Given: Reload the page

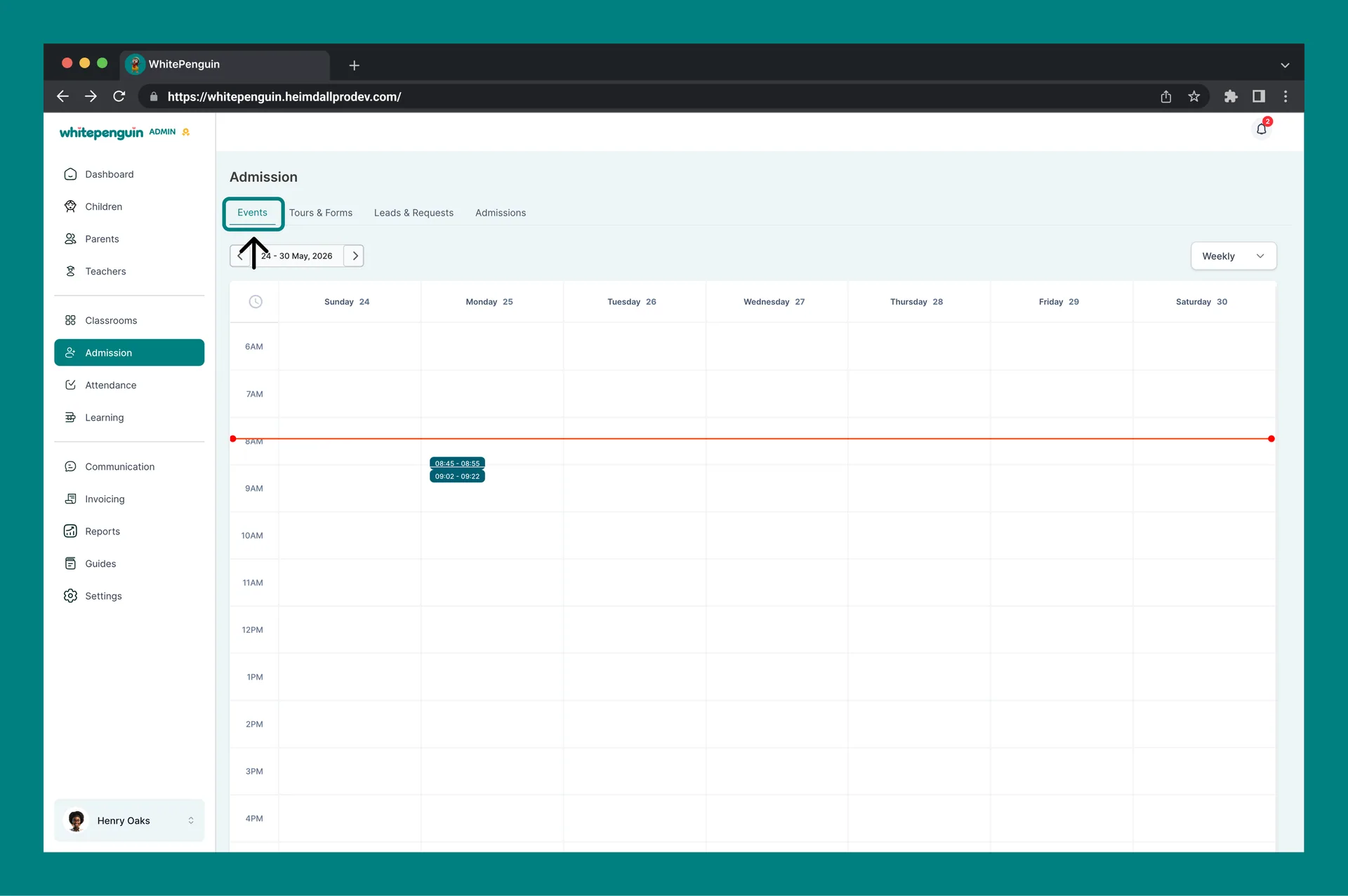Looking at the screenshot, I should point(119,96).
